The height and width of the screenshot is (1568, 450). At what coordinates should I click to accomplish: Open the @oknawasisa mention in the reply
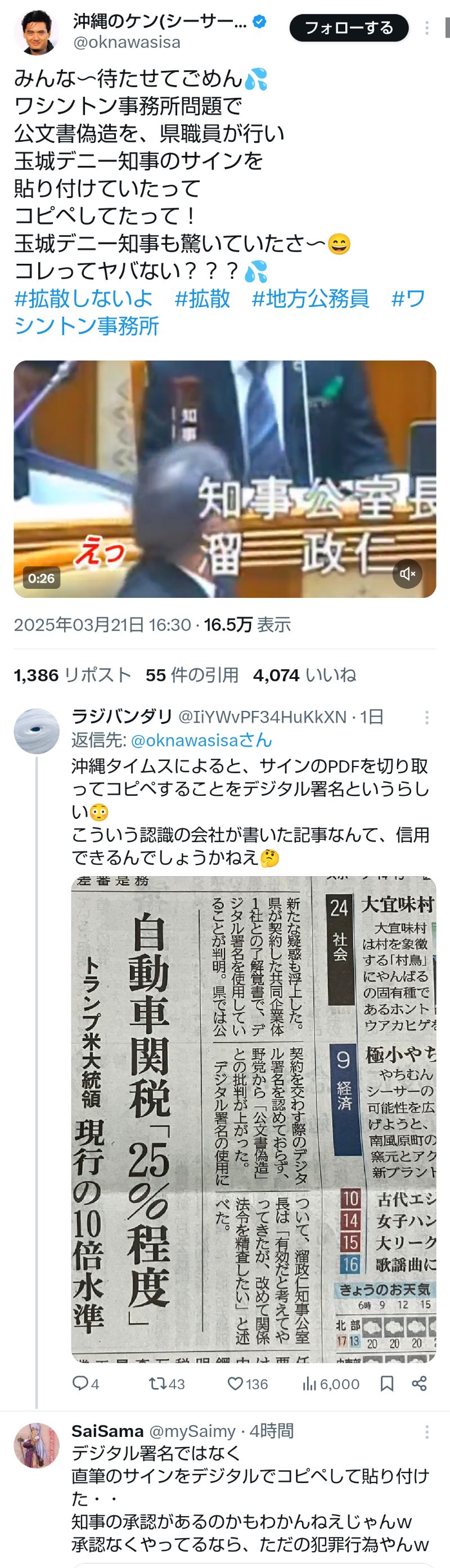coord(201,740)
